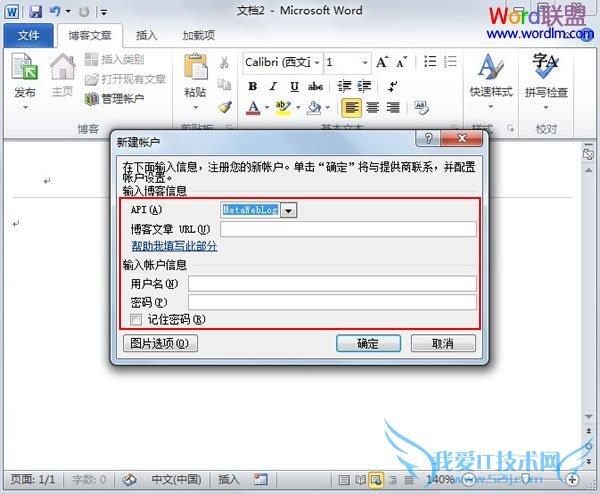The width and height of the screenshot is (600, 494).
Task: Open the font color dropdown arrow
Action: coord(267,108)
